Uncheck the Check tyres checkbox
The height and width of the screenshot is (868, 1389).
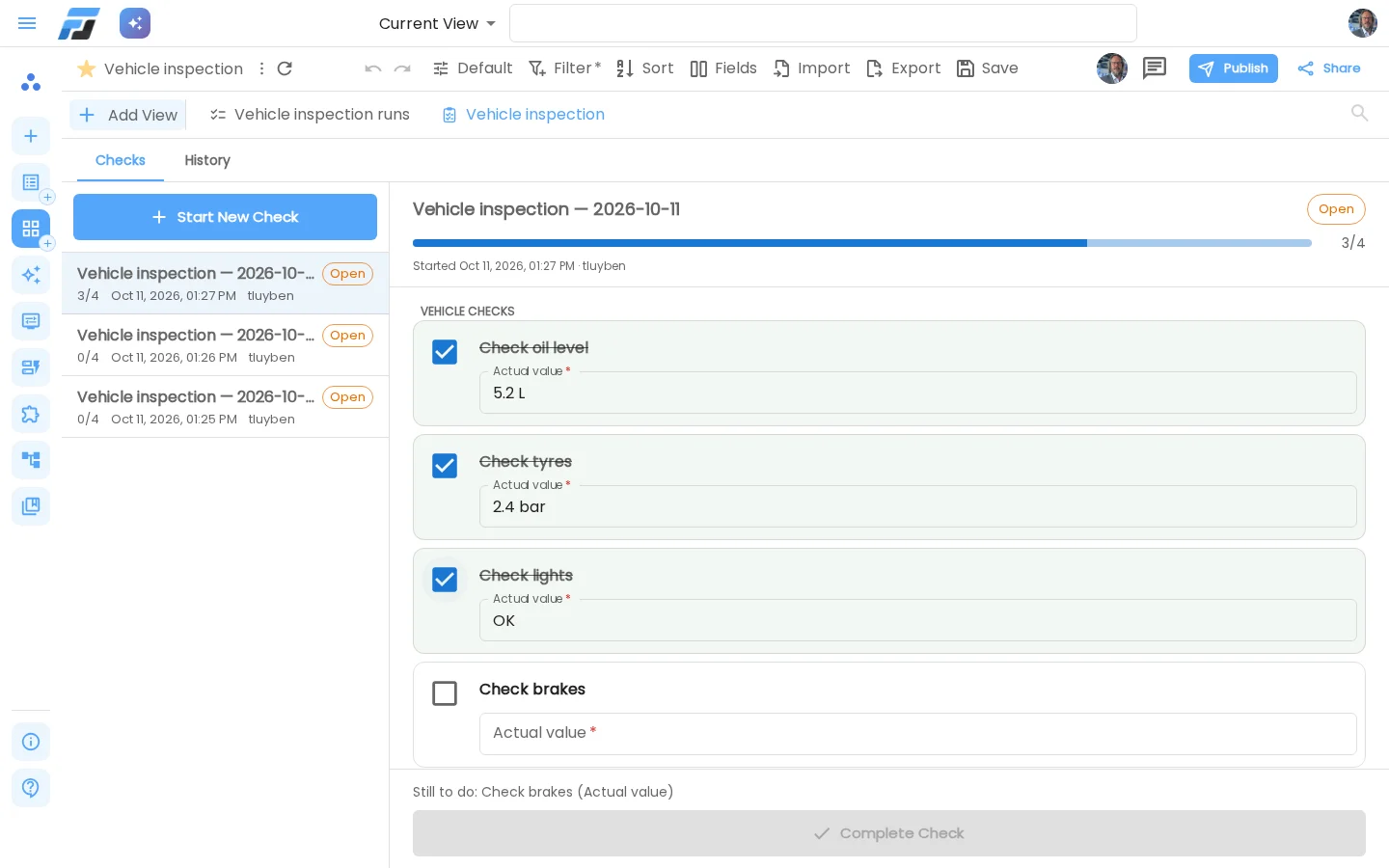tap(445, 466)
